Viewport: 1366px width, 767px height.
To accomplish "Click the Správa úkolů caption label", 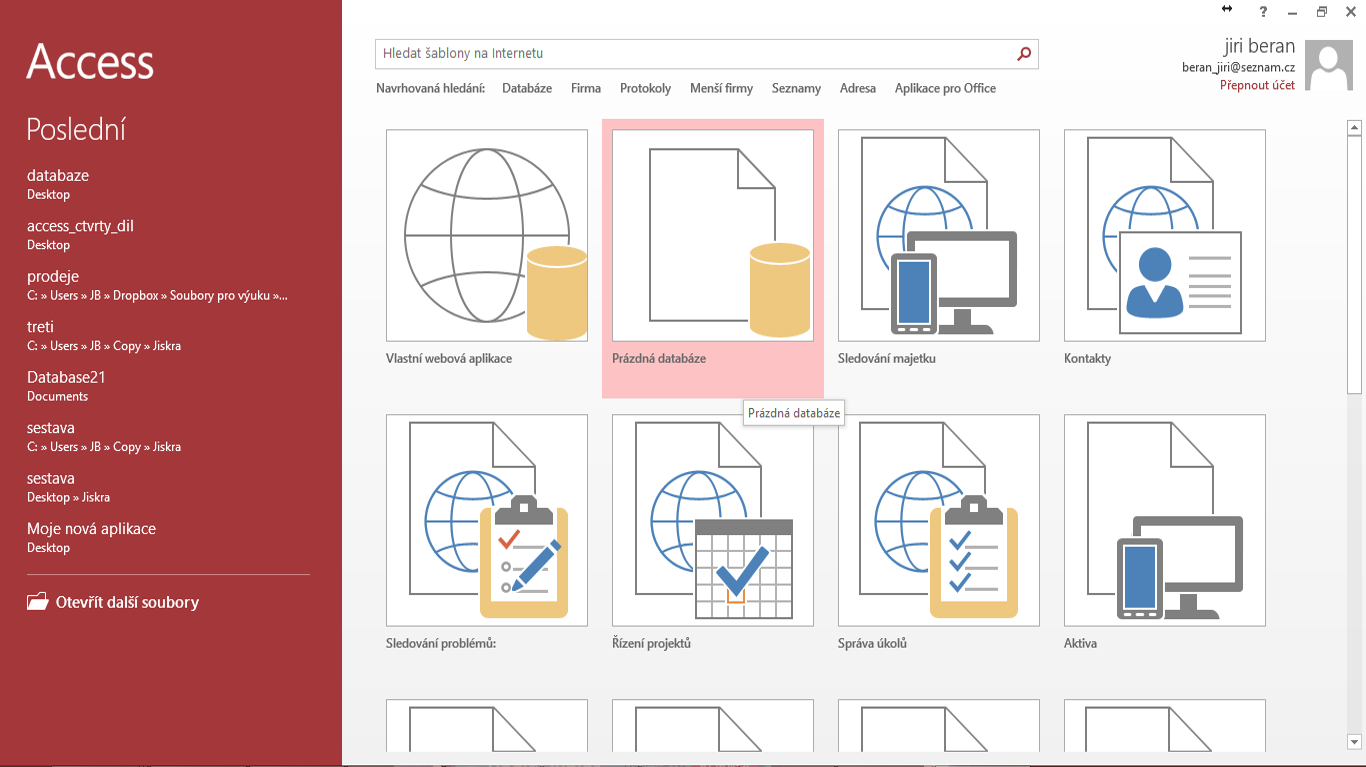I will 872,643.
